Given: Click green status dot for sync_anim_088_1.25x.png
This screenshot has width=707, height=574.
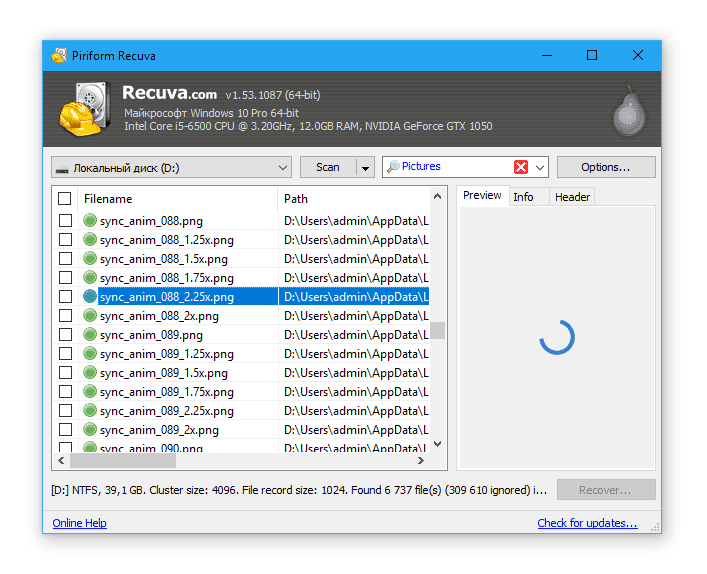Looking at the screenshot, I should [x=90, y=239].
